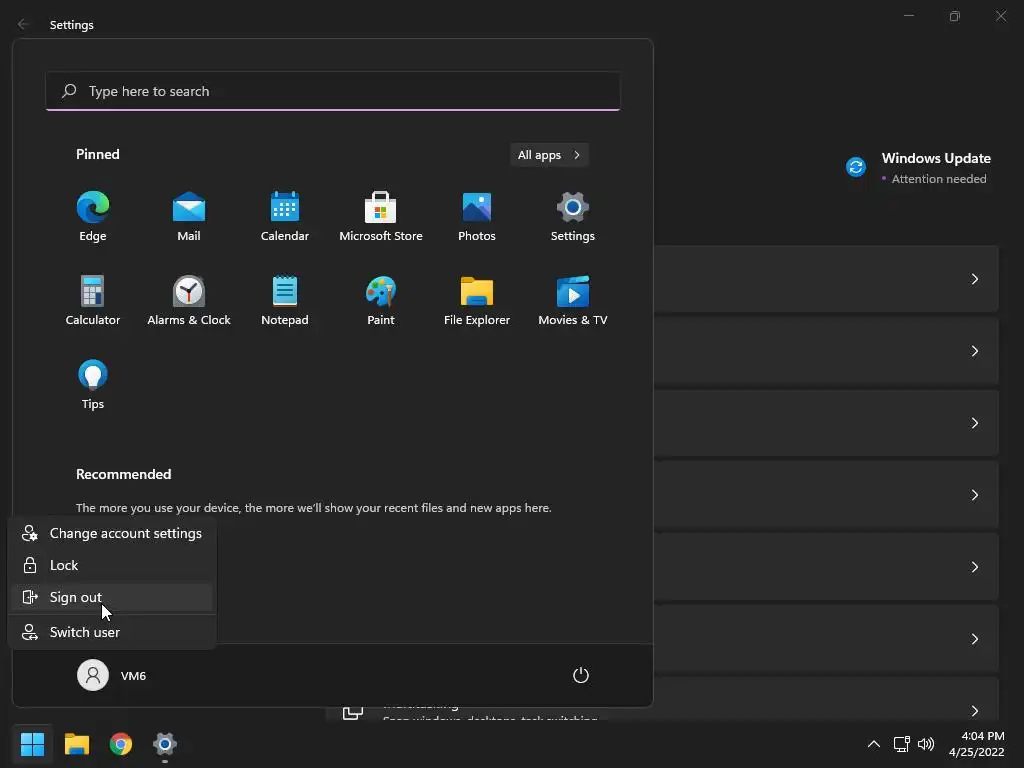The height and width of the screenshot is (768, 1024).
Task: Click the power button icon
Action: coord(581,675)
